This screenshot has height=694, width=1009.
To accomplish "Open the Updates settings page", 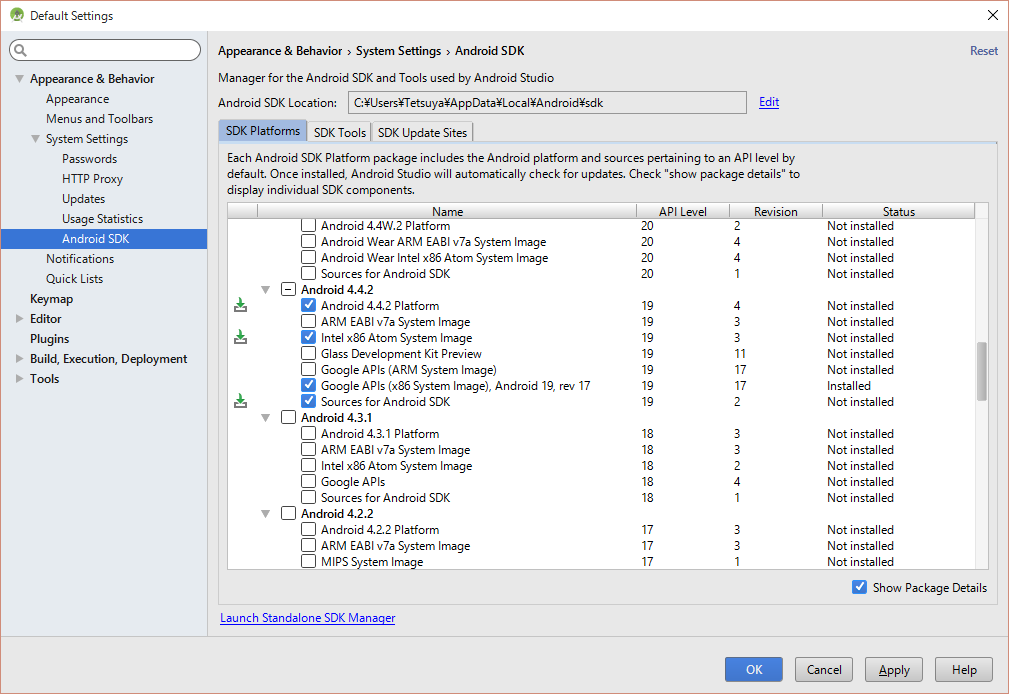I will [84, 199].
